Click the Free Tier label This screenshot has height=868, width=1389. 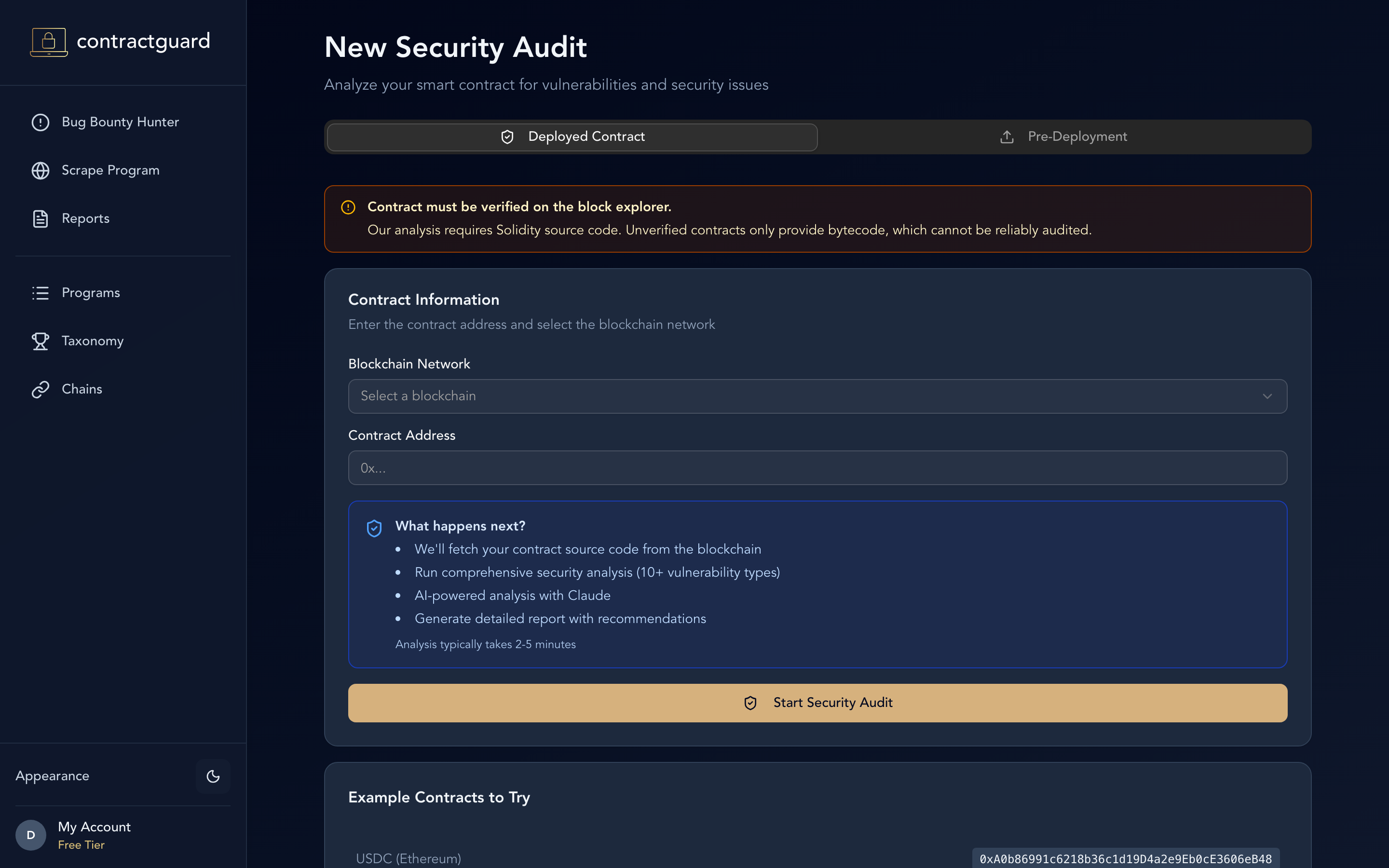81,845
